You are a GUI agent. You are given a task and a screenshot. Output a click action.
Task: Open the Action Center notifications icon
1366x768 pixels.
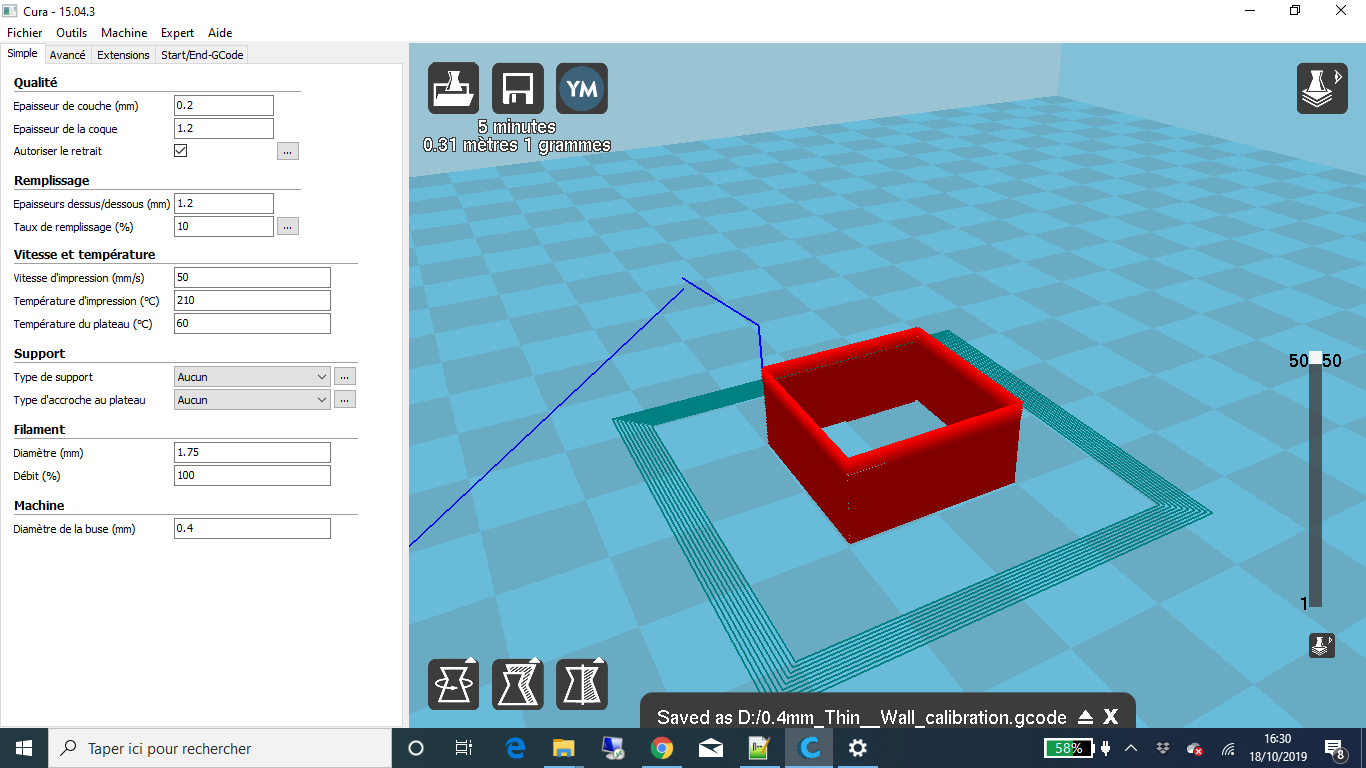click(1334, 748)
